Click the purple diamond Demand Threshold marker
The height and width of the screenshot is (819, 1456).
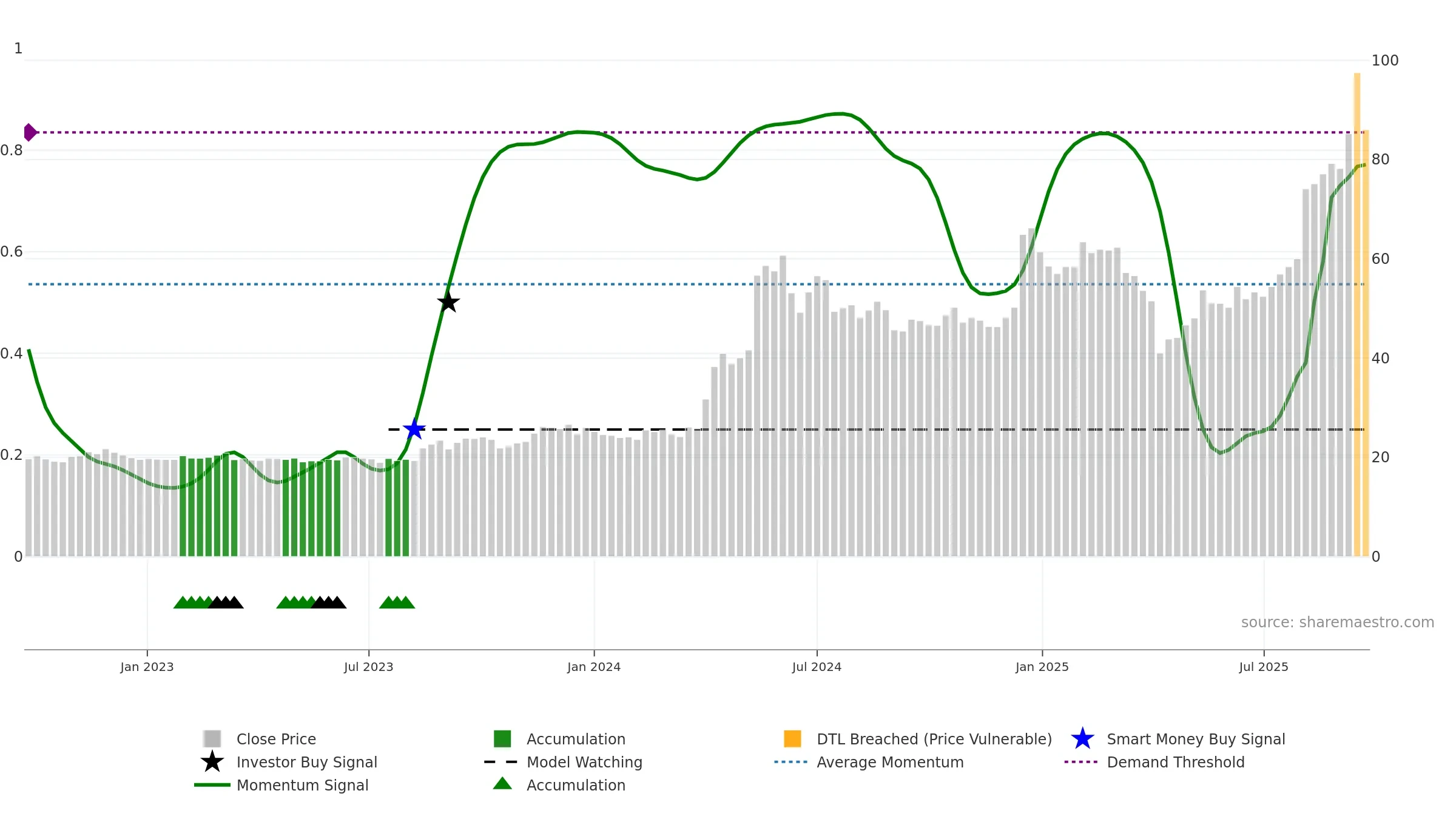[x=30, y=132]
